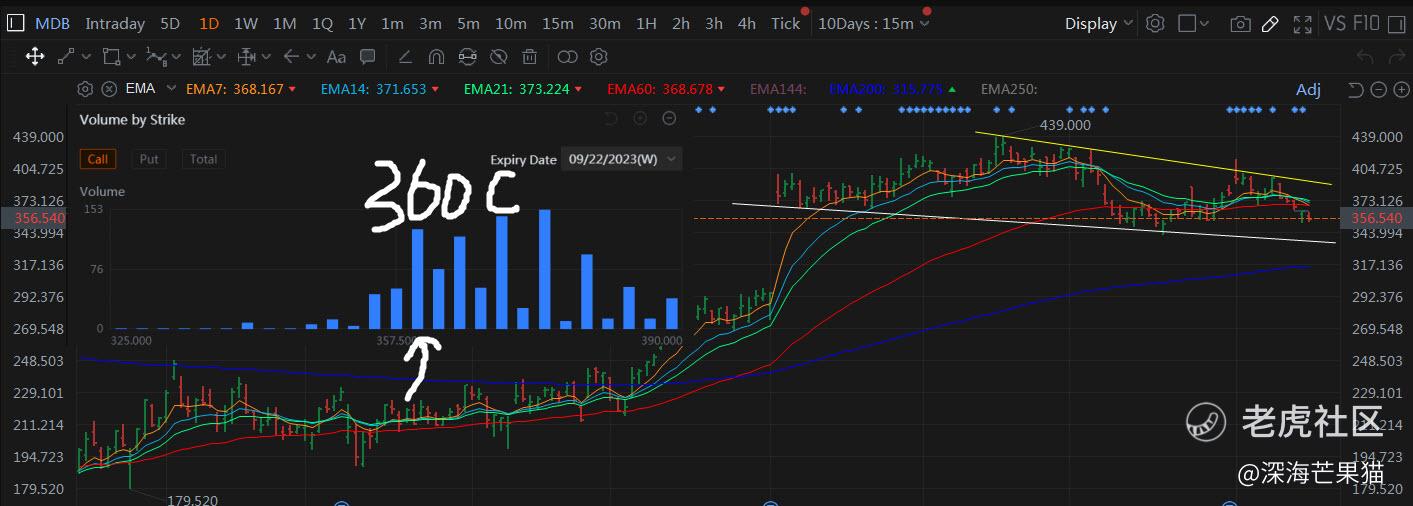Enable the magnet snap tool
This screenshot has height=506, width=1413.
coord(436,57)
